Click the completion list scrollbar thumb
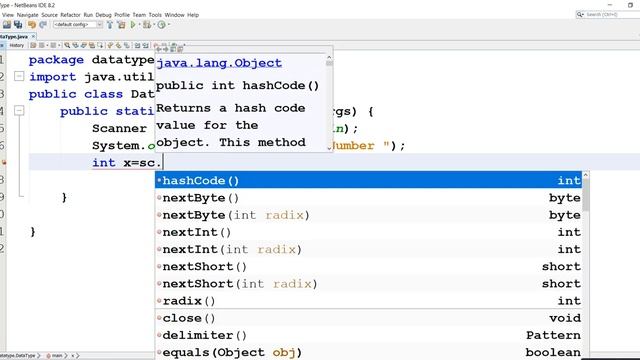 click(x=586, y=195)
